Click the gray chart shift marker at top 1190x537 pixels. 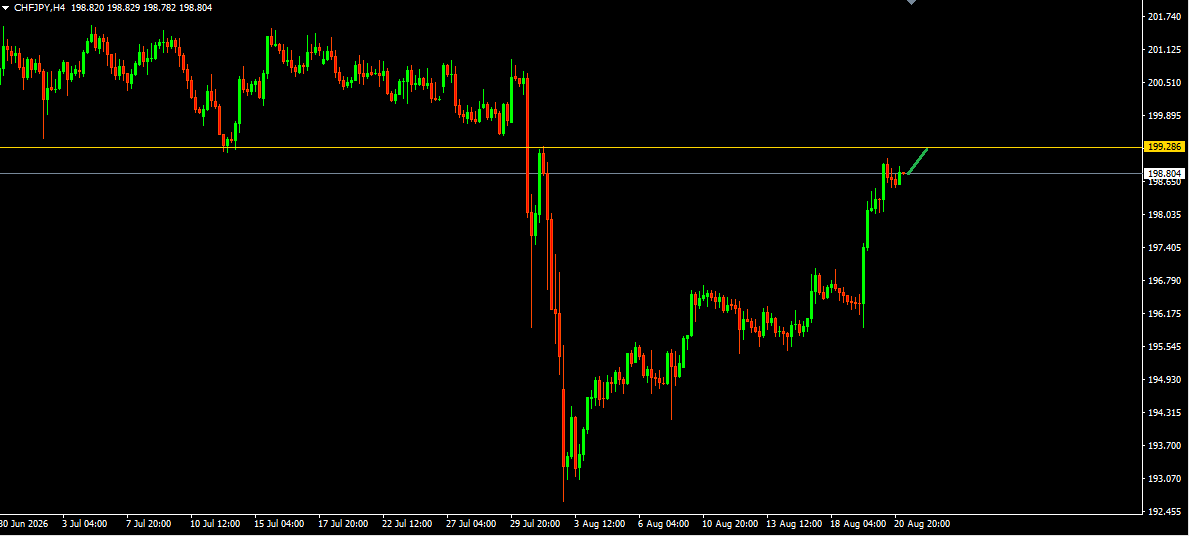tap(911, 2)
